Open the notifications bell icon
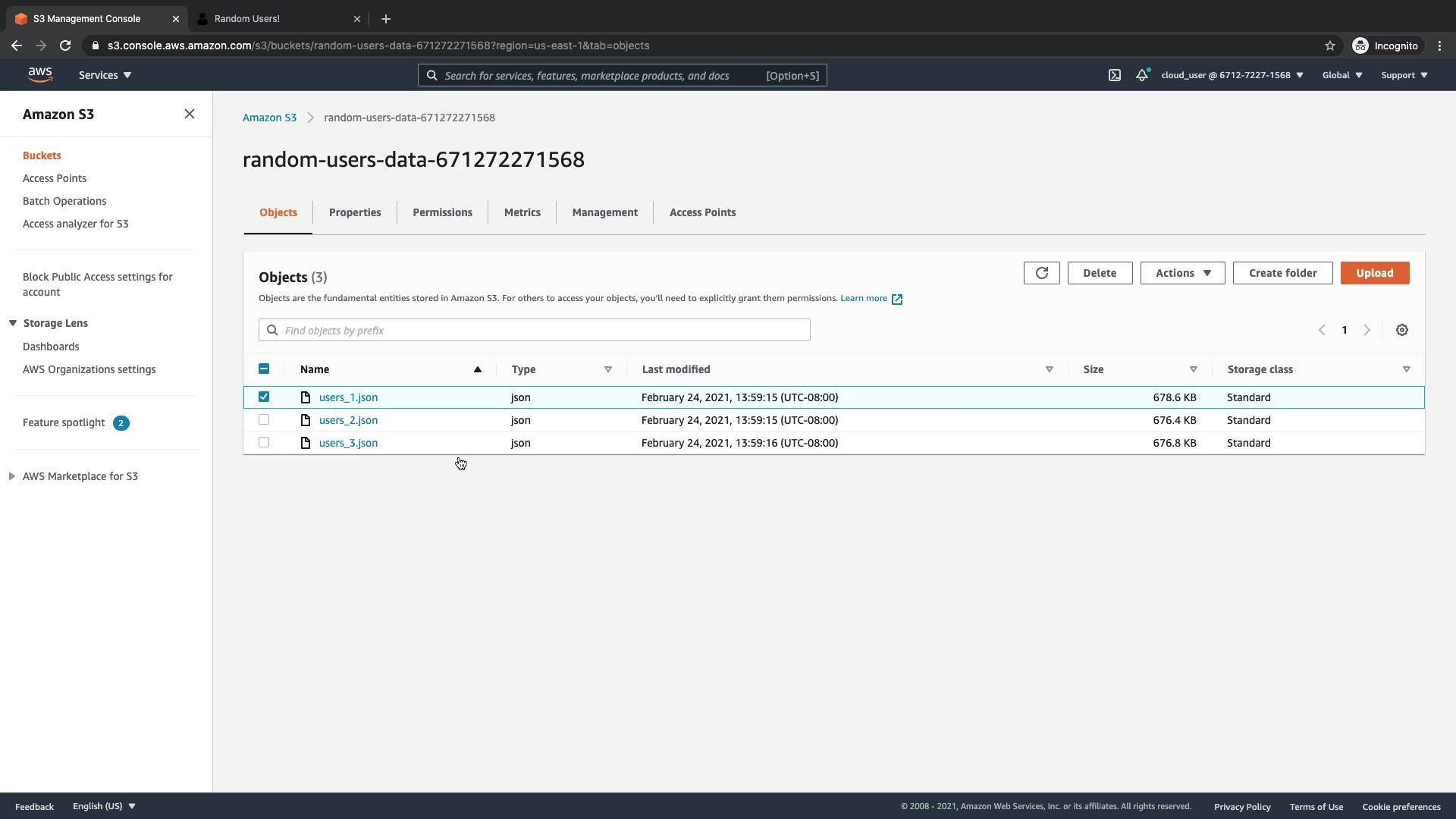The width and height of the screenshot is (1456, 819). pos(1141,75)
